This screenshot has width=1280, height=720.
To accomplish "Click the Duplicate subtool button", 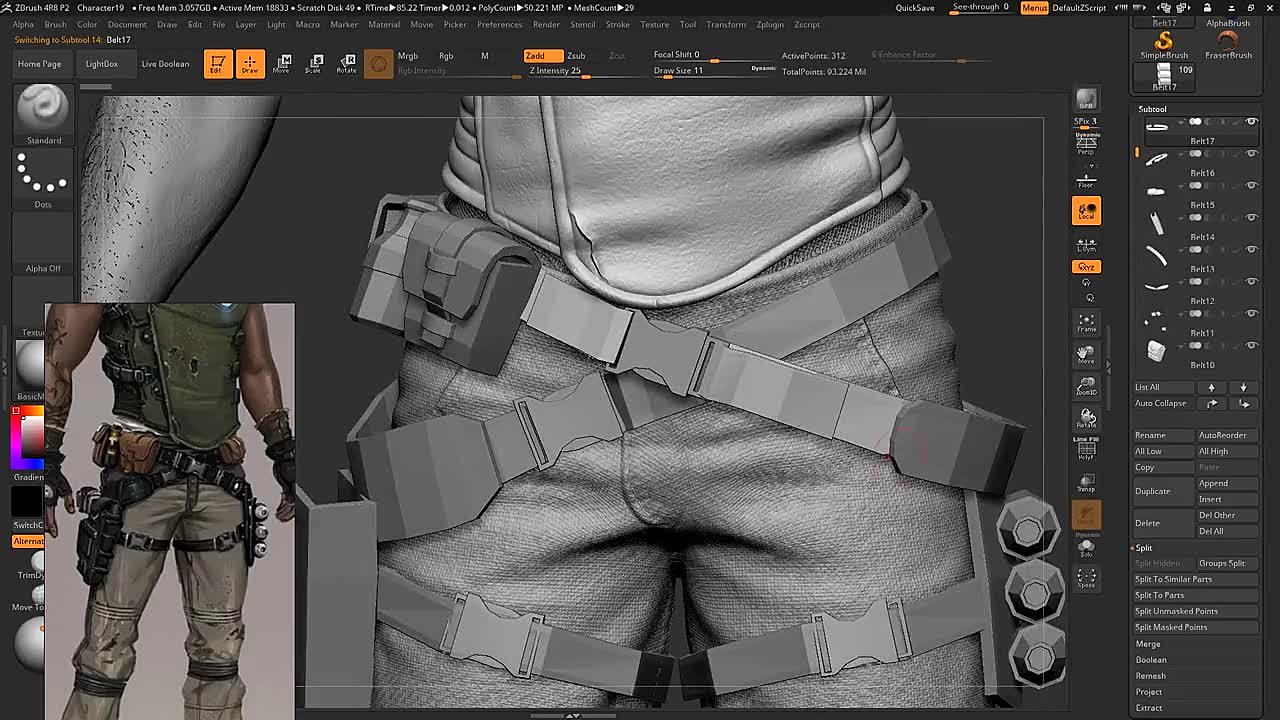I will [1162, 491].
